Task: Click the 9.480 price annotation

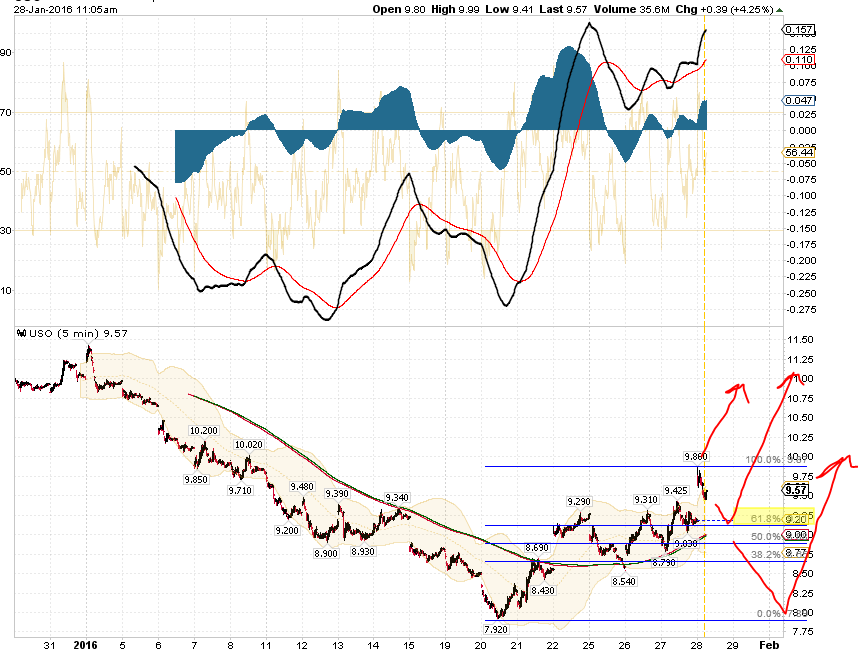Action: [x=302, y=487]
